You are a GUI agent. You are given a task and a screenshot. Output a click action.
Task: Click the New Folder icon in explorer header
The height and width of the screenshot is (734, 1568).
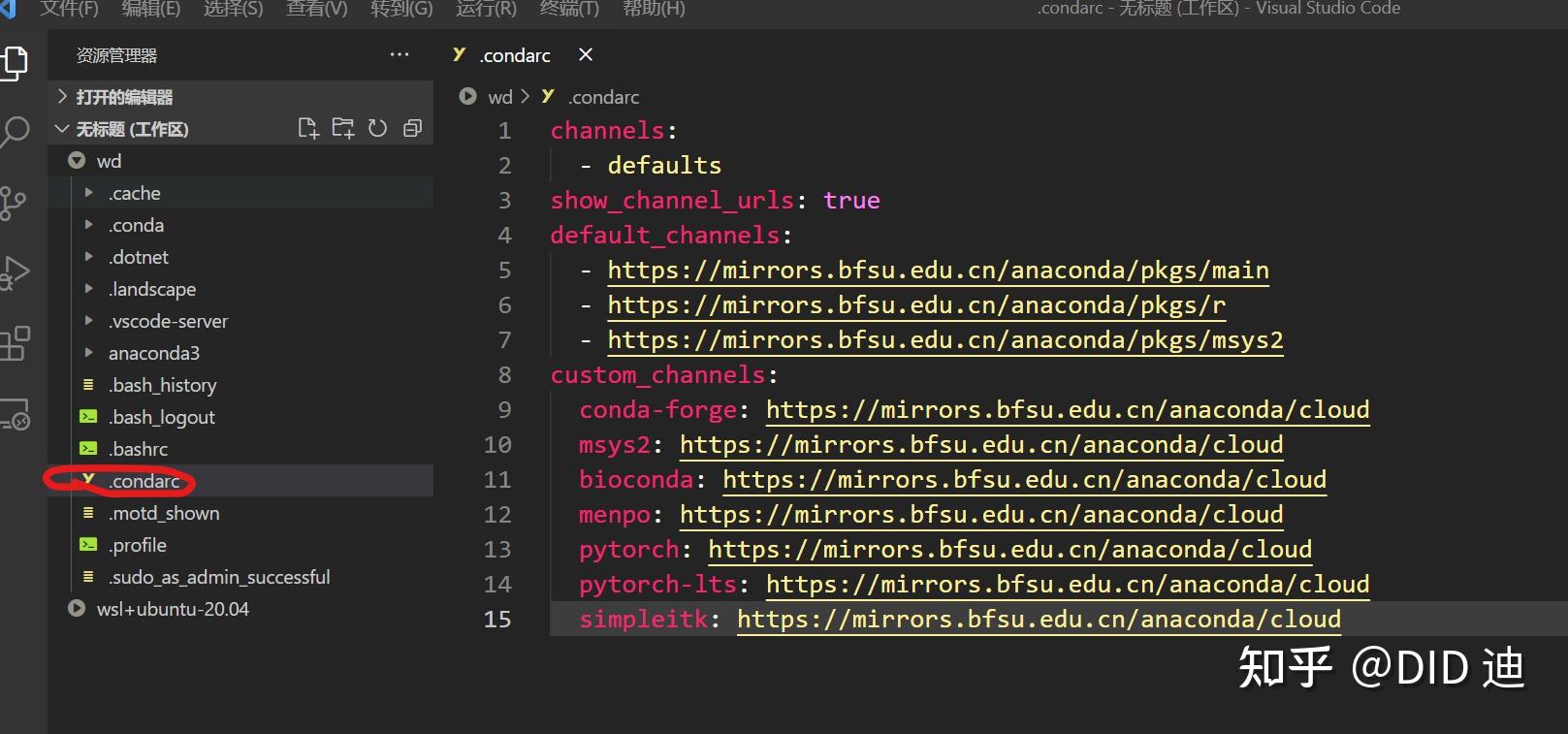tap(343, 128)
